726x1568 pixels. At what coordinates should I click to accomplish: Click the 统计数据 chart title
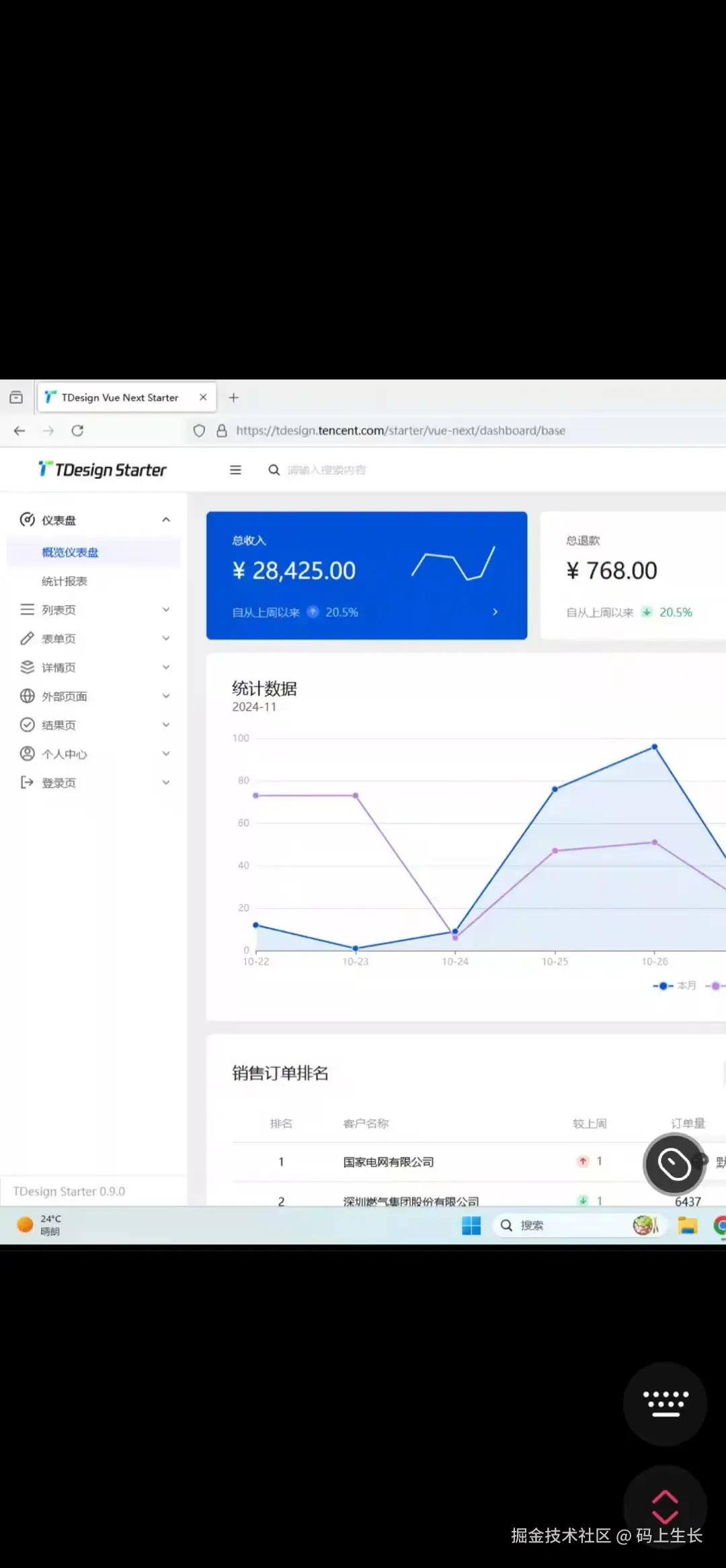click(x=264, y=689)
